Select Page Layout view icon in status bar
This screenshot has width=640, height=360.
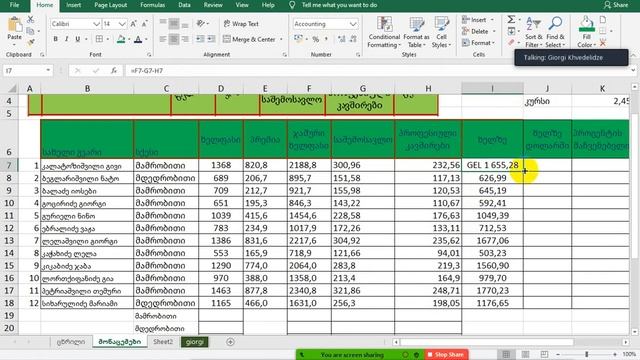click(x=525, y=354)
